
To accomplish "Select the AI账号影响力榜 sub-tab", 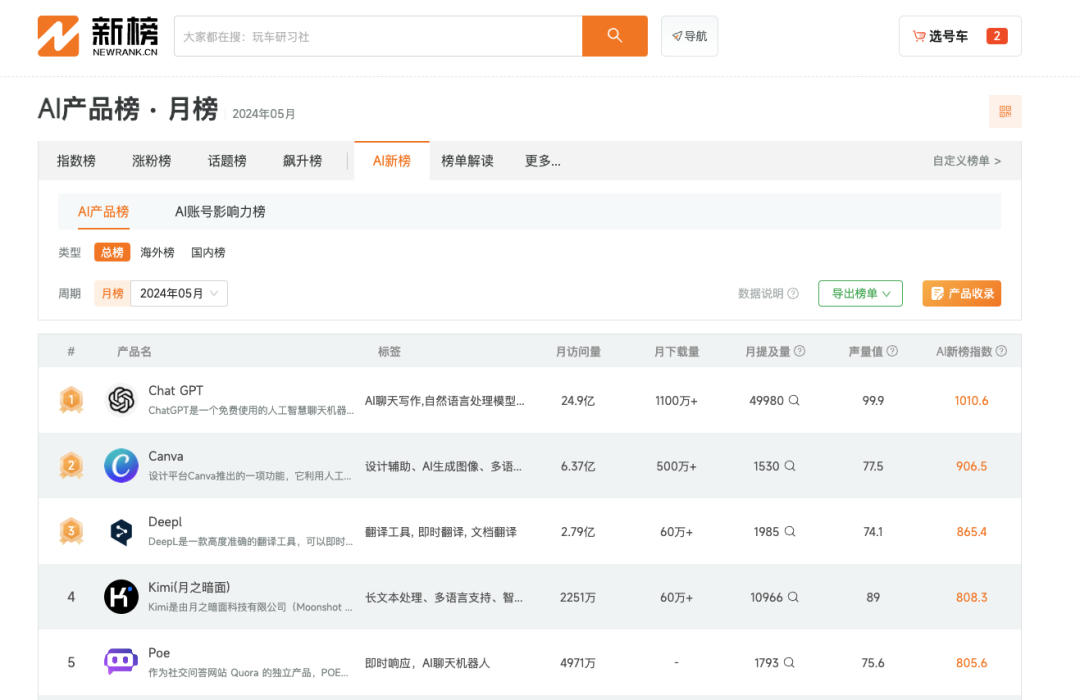I will click(x=220, y=212).
